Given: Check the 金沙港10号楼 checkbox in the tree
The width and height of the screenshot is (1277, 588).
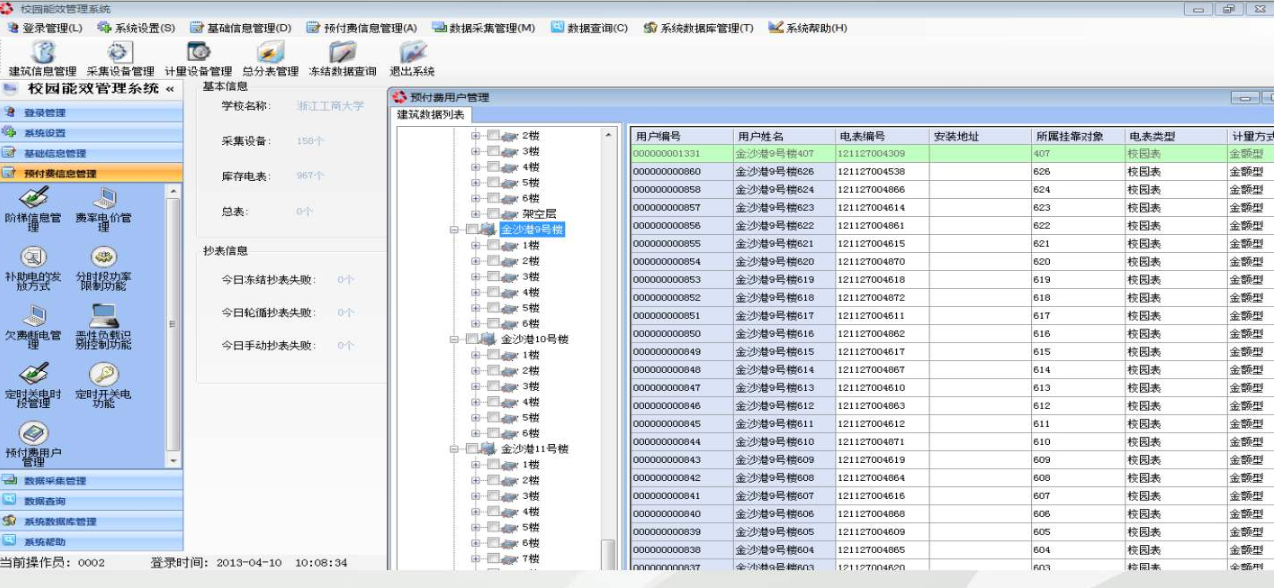Looking at the screenshot, I should click(x=472, y=339).
